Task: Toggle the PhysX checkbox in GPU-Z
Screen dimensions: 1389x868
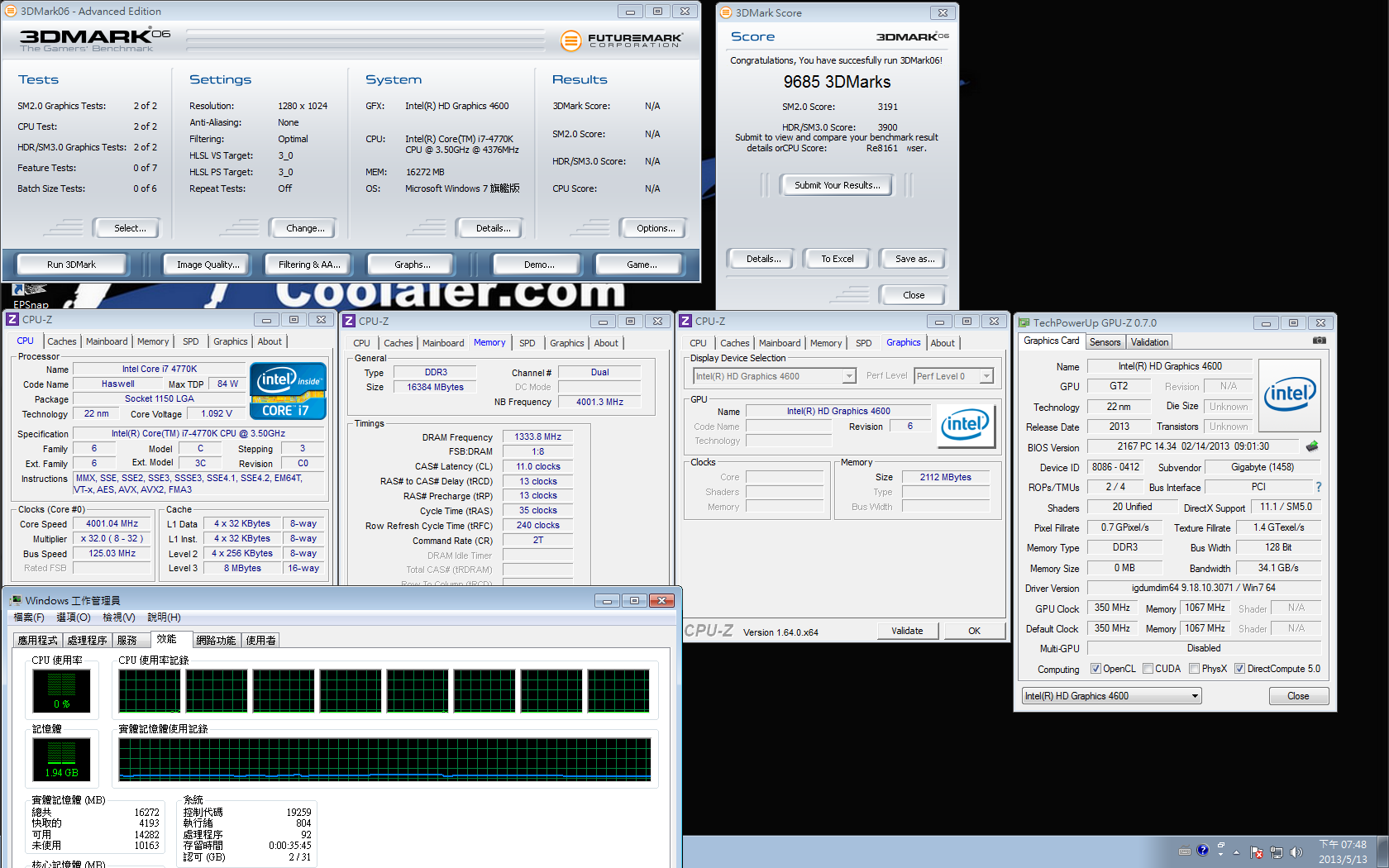Action: click(x=1194, y=669)
